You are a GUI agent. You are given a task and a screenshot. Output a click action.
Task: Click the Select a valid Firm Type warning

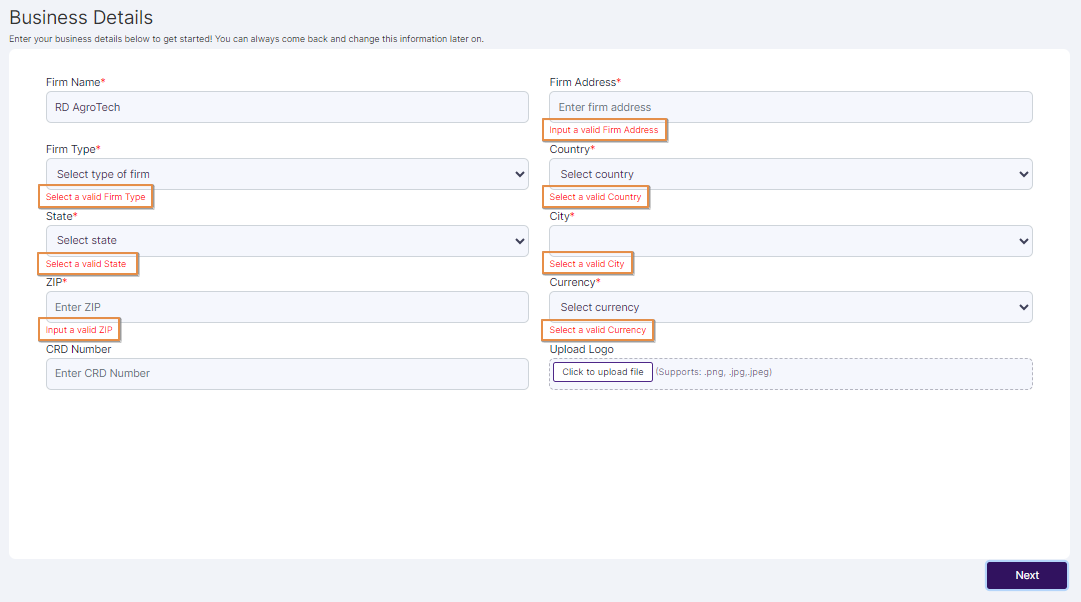[x=95, y=196]
